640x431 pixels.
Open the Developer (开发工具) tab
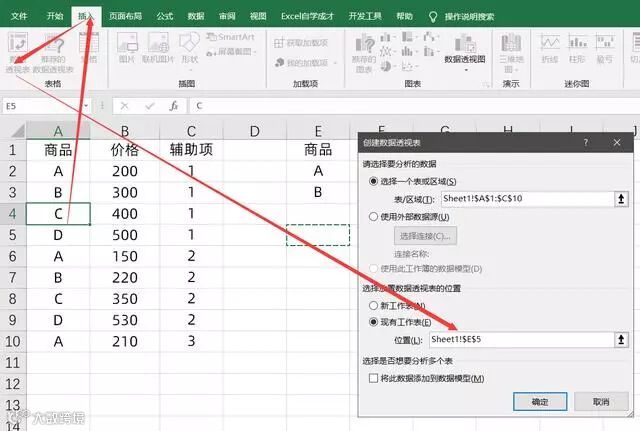coord(365,16)
